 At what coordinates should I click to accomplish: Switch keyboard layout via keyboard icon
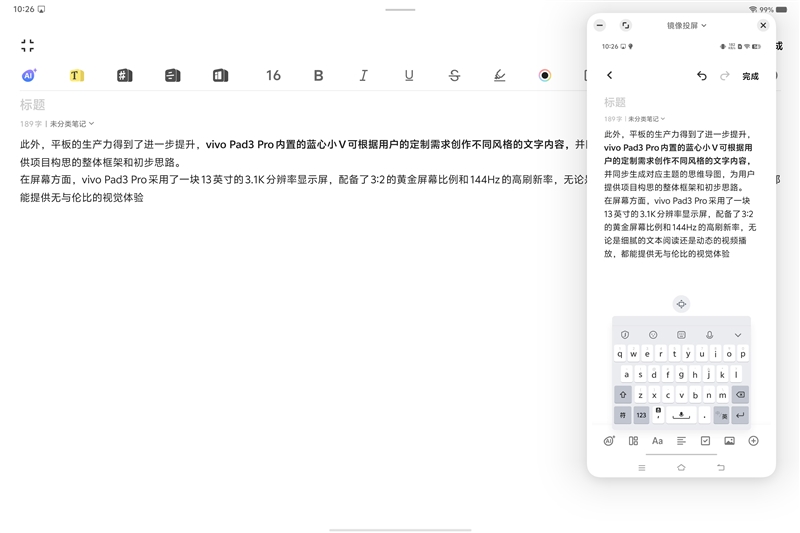pos(681,335)
